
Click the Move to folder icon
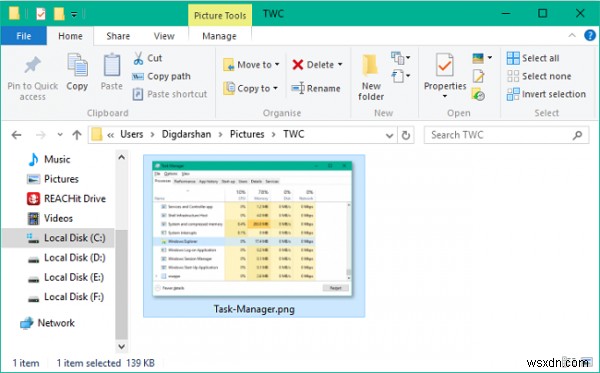point(228,65)
